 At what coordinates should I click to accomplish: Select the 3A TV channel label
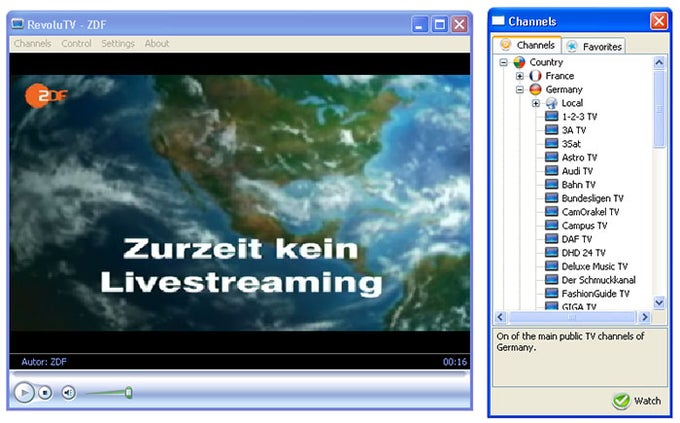pos(574,130)
